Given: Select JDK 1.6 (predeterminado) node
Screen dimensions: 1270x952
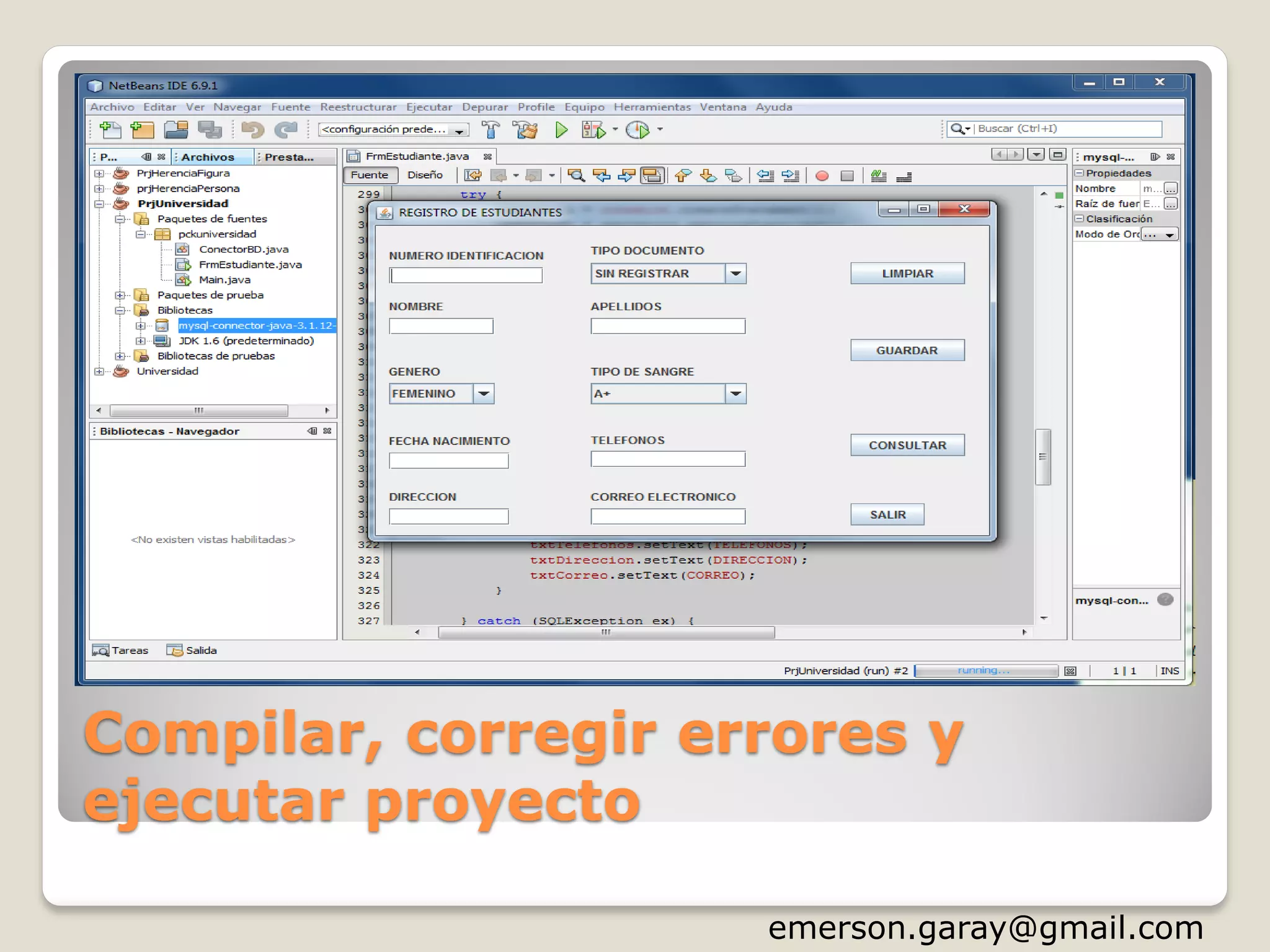Looking at the screenshot, I should (246, 341).
